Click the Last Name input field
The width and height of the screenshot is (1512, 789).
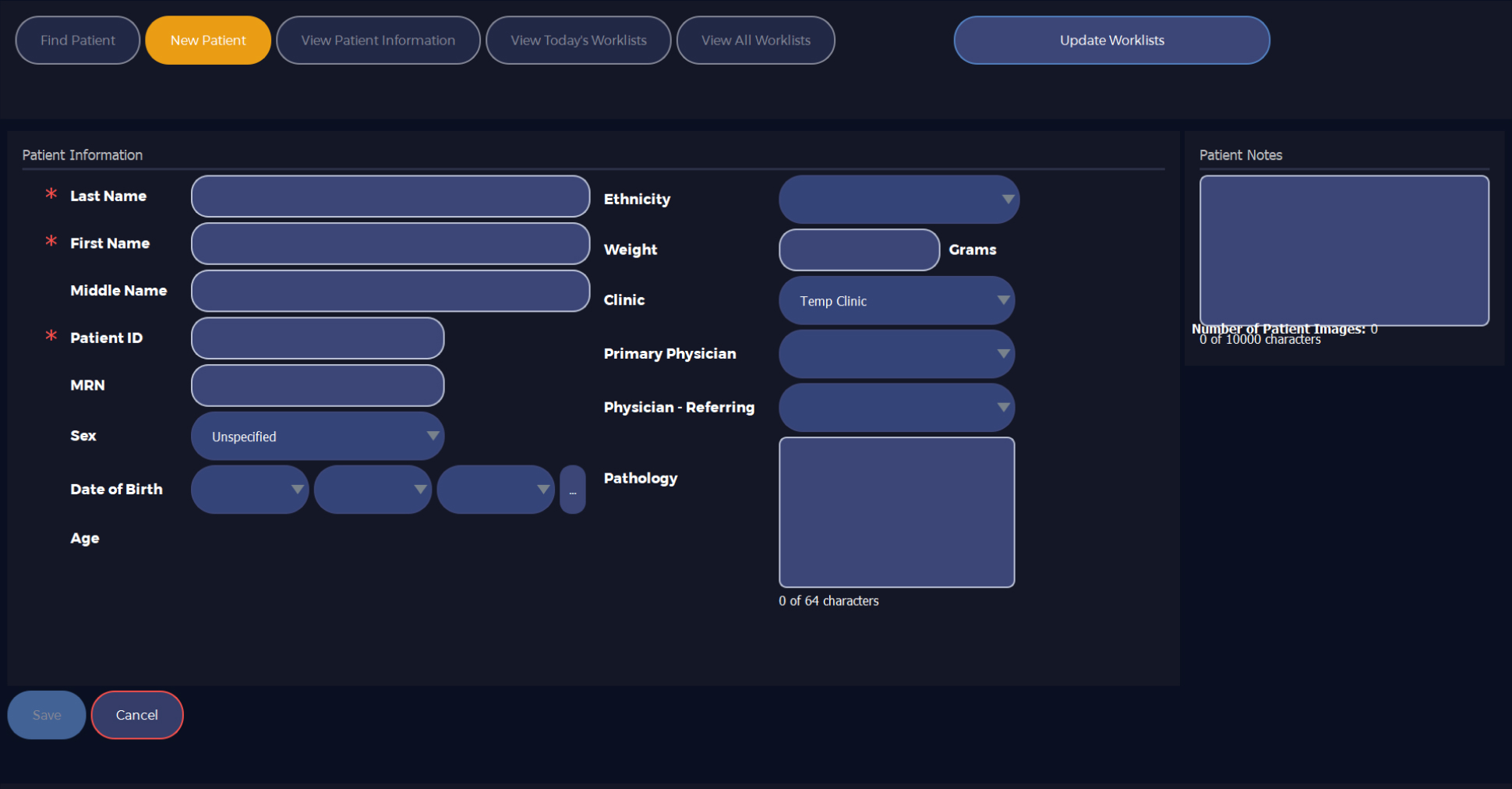click(390, 196)
